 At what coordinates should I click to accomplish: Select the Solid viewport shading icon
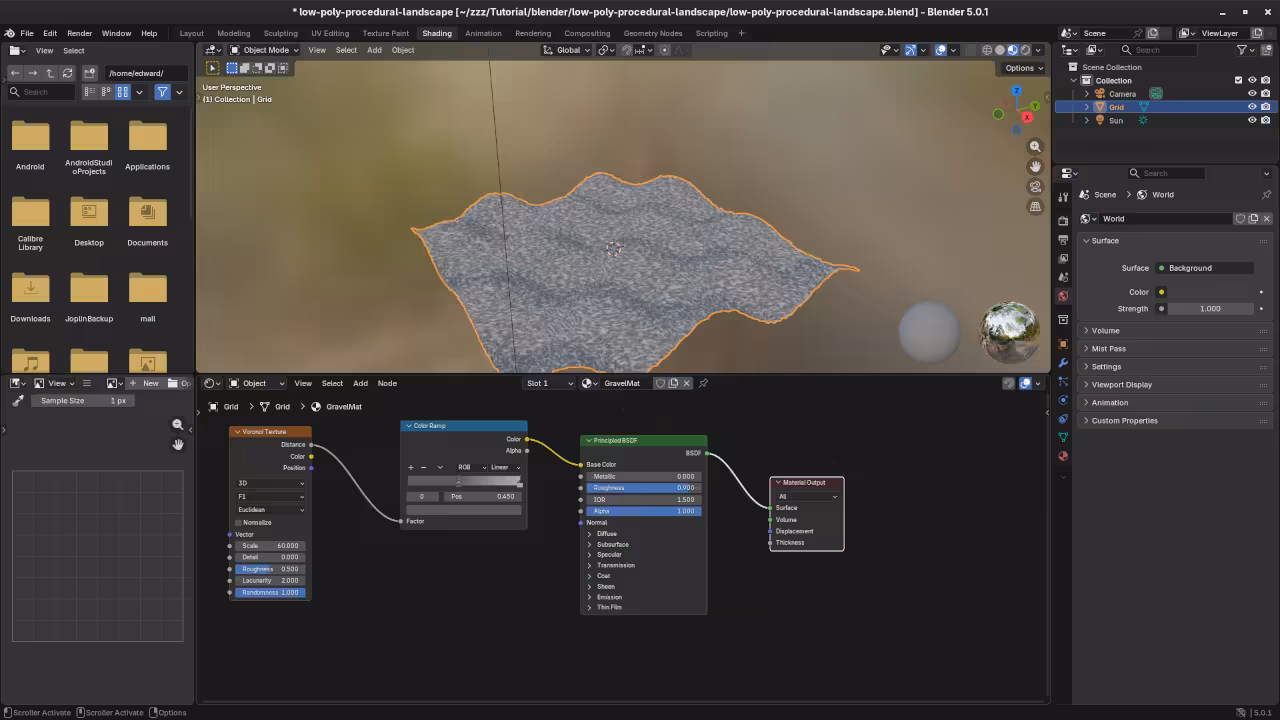[999, 50]
